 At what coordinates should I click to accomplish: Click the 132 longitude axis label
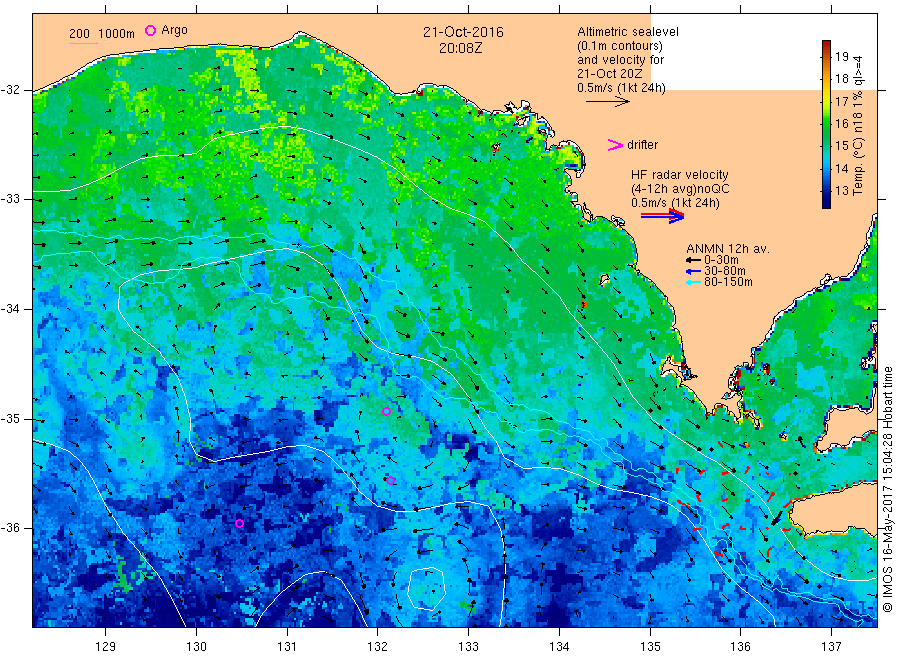[378, 646]
